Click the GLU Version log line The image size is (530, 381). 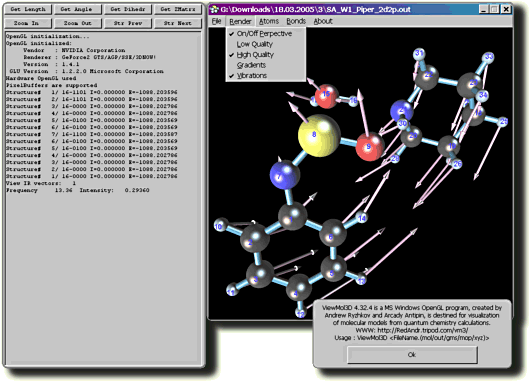(x=87, y=71)
